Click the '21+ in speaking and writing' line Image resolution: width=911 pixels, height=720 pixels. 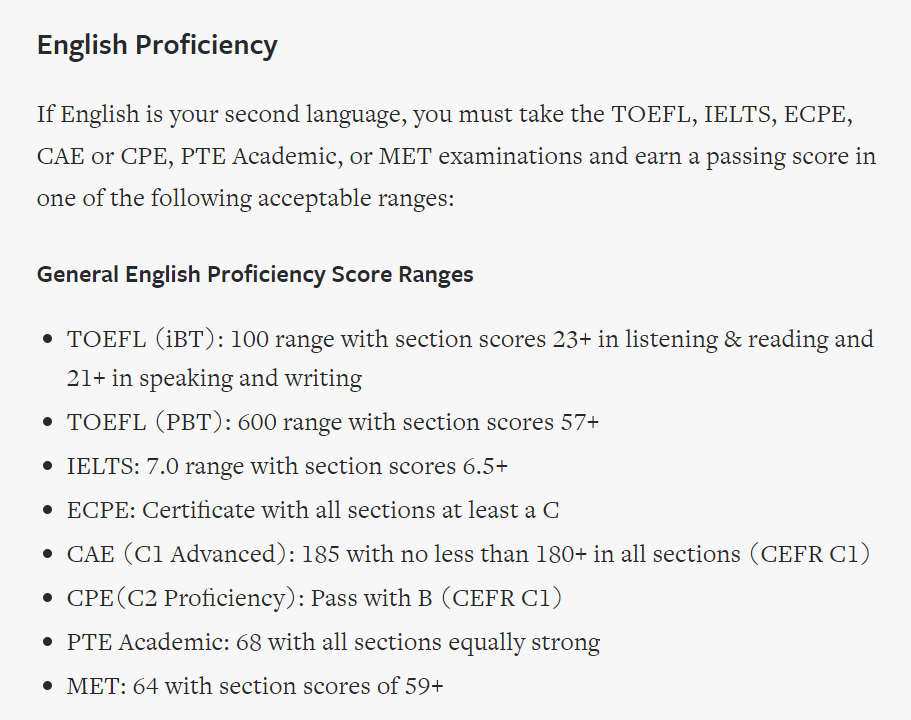214,378
